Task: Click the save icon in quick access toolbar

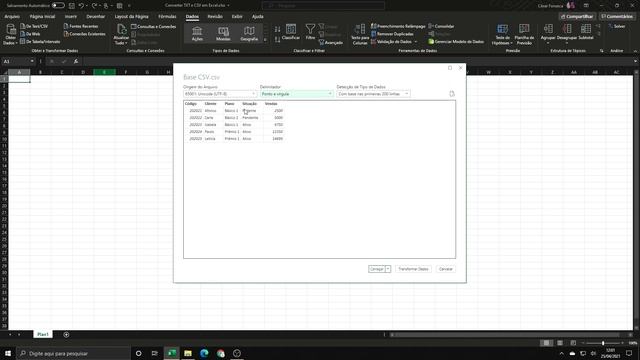Action: 71,6
